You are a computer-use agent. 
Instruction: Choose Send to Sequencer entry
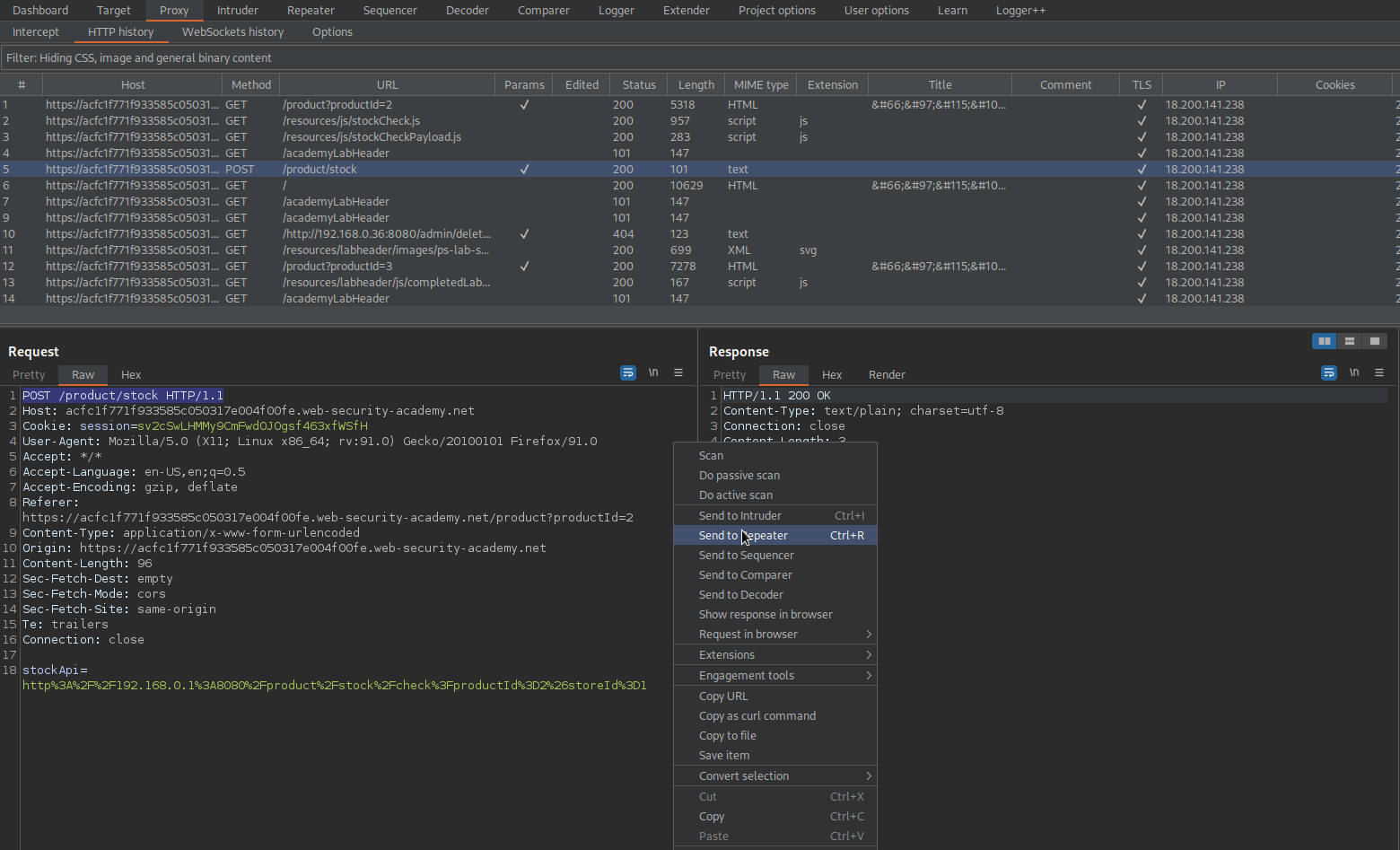[775, 556]
